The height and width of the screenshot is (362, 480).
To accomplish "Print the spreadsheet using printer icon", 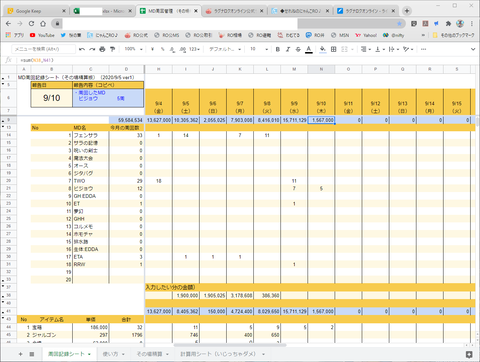I will [102, 49].
